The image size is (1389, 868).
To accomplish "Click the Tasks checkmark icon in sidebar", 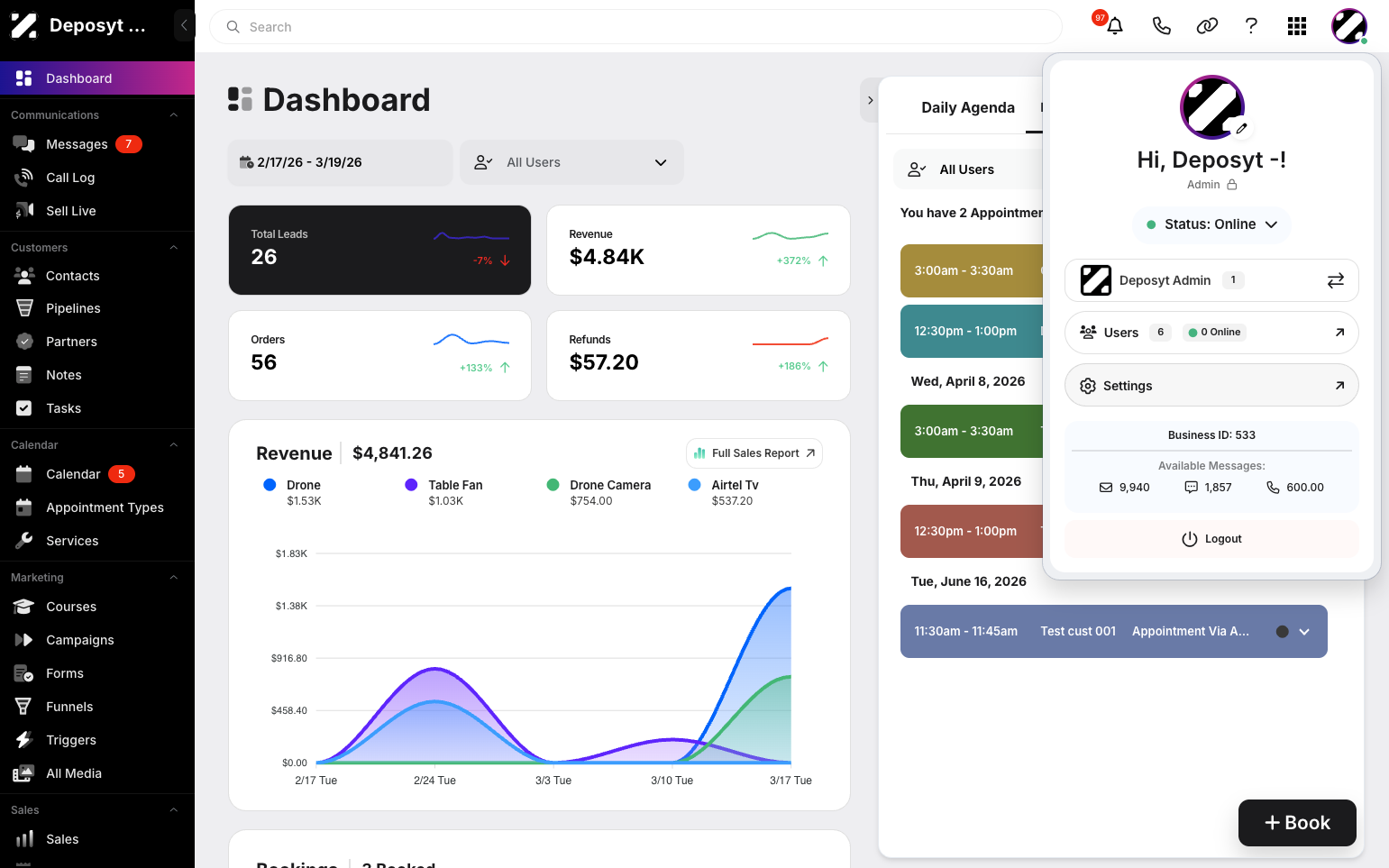I will click(x=24, y=408).
